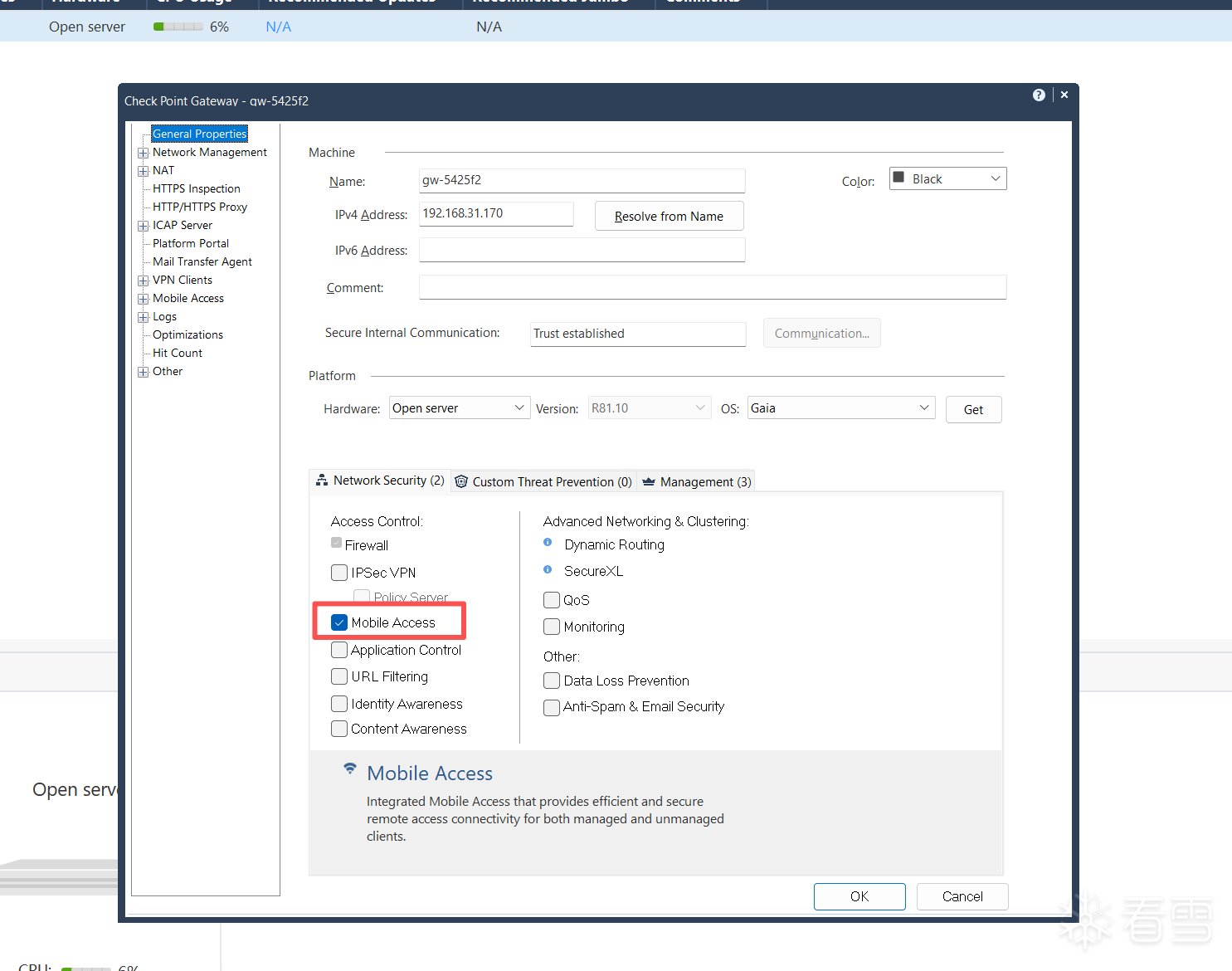Check the Content Awareness option

339,729
